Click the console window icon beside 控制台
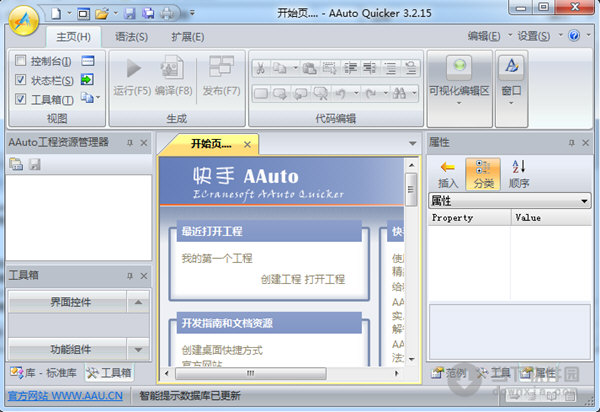This screenshot has width=600, height=412. [88, 61]
